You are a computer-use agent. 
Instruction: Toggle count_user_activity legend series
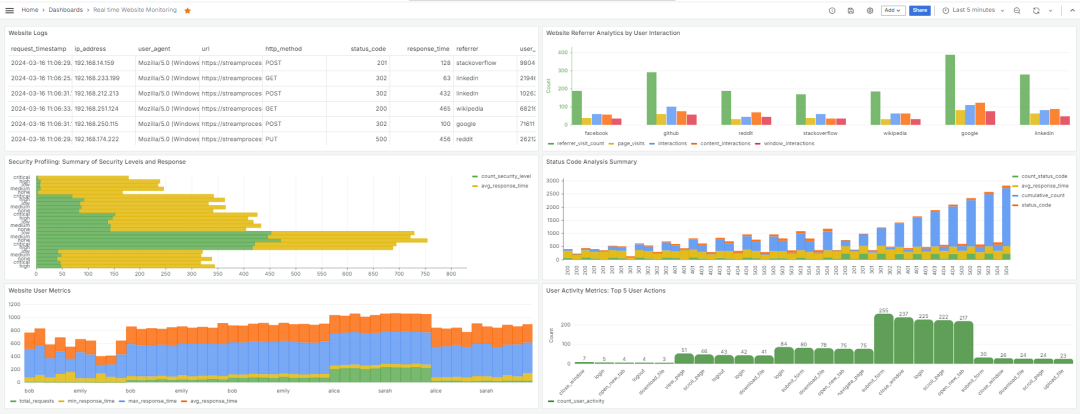click(576, 400)
